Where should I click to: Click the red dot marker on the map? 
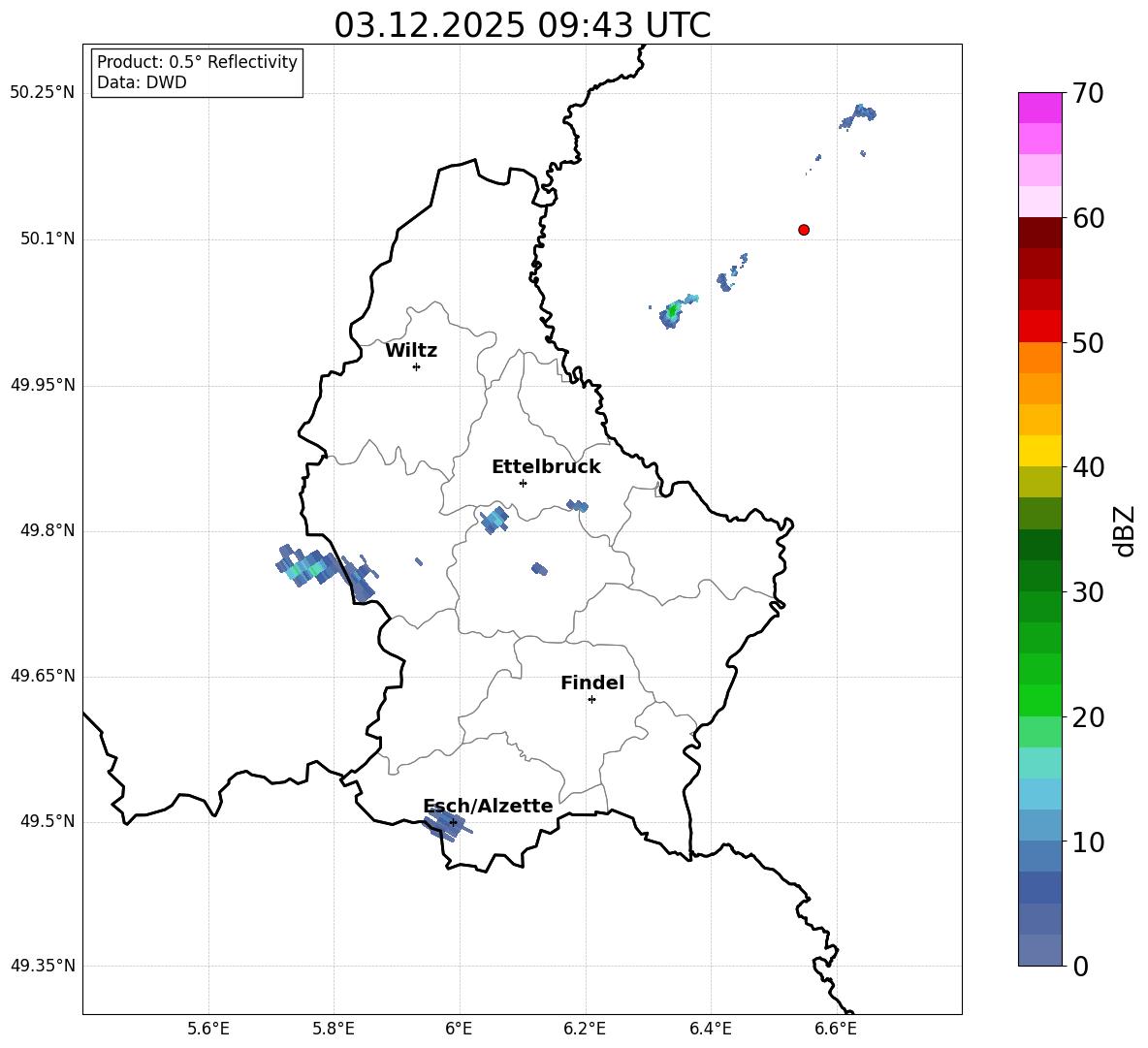point(803,230)
